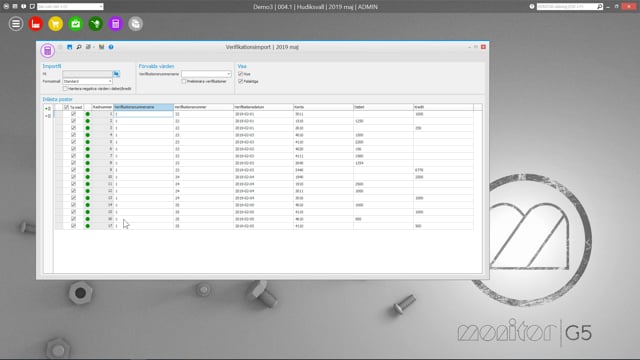Toggle the 'Ta med' header checkbox
This screenshot has height=360, width=640.
pyautogui.click(x=67, y=107)
